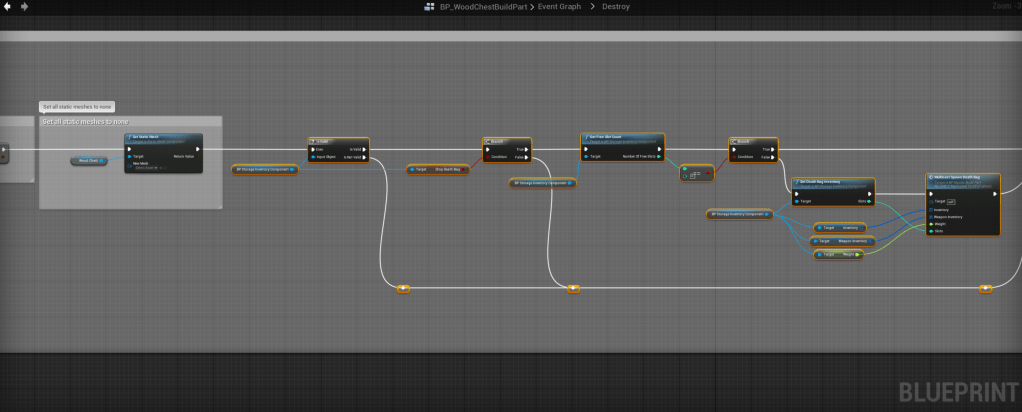Click the rightmost reroute node on bottom wire
Viewport: 1022px width, 412px height.
pyautogui.click(x=986, y=289)
